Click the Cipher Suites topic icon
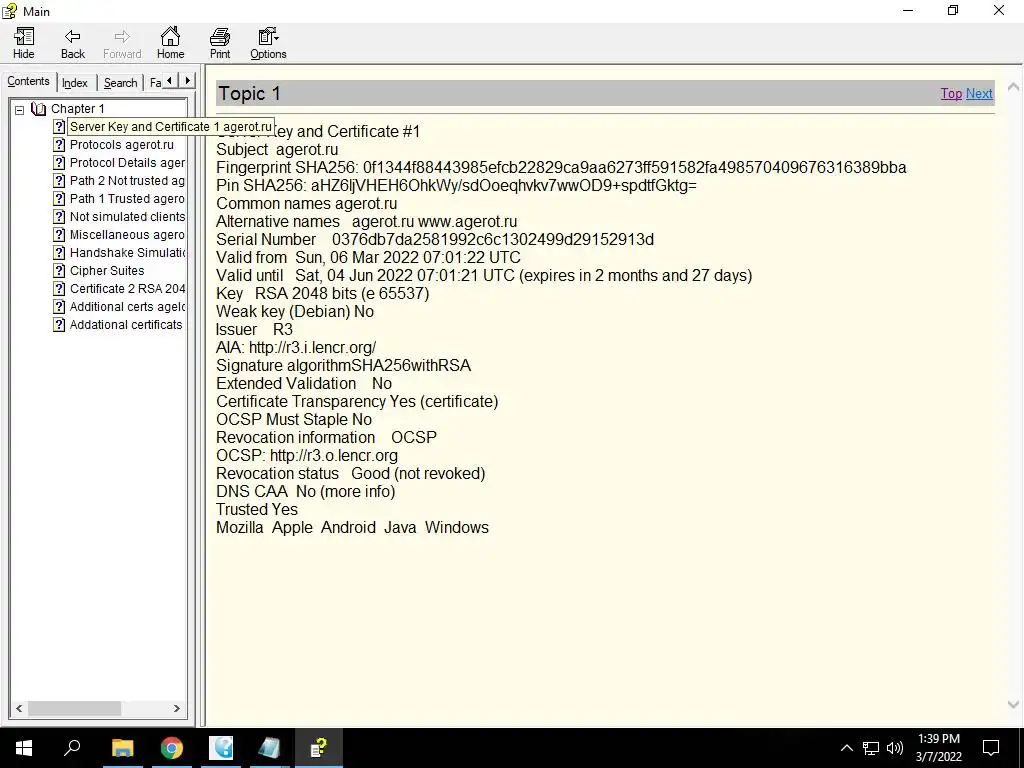 (59, 270)
